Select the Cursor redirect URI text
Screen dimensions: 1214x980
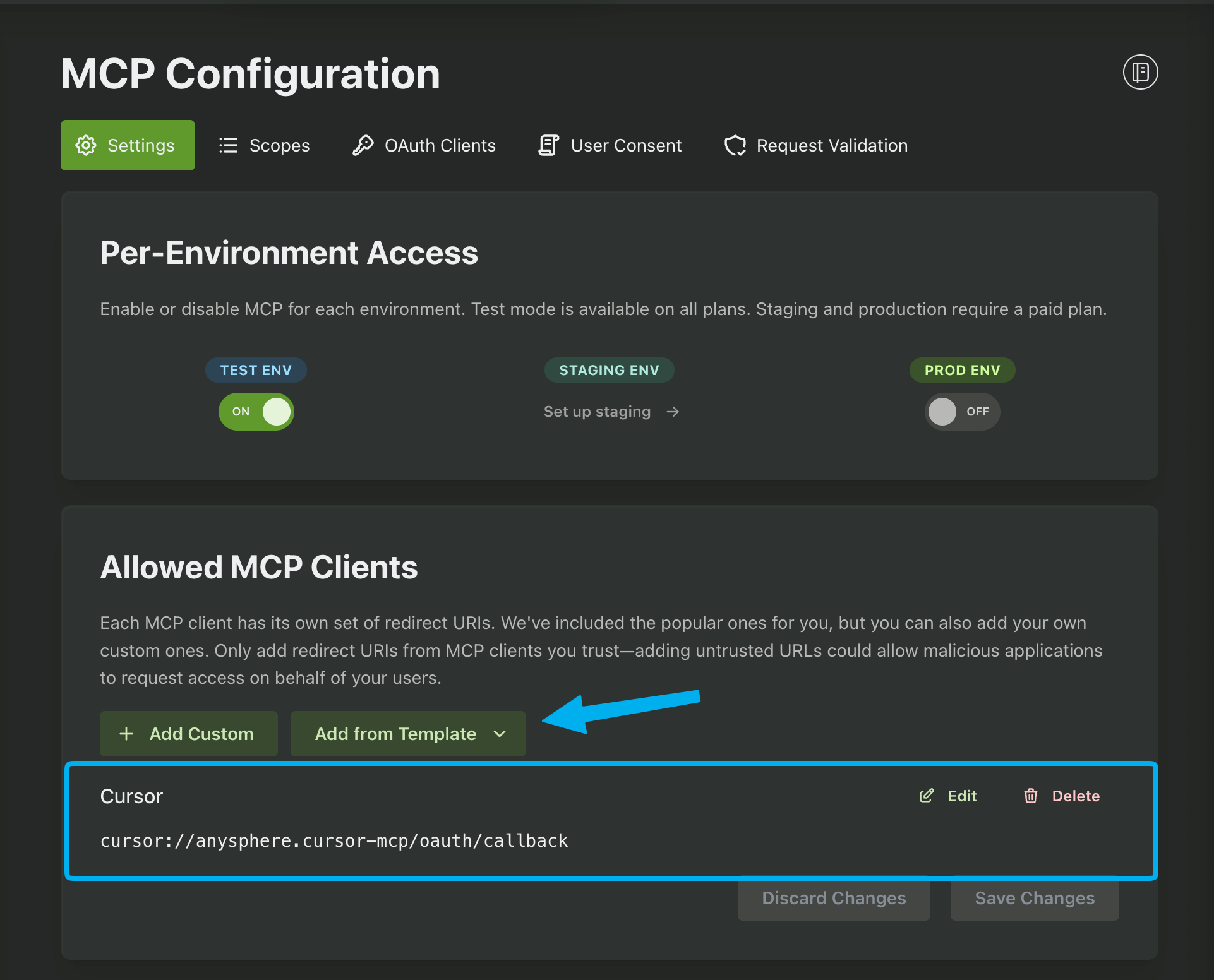334,840
